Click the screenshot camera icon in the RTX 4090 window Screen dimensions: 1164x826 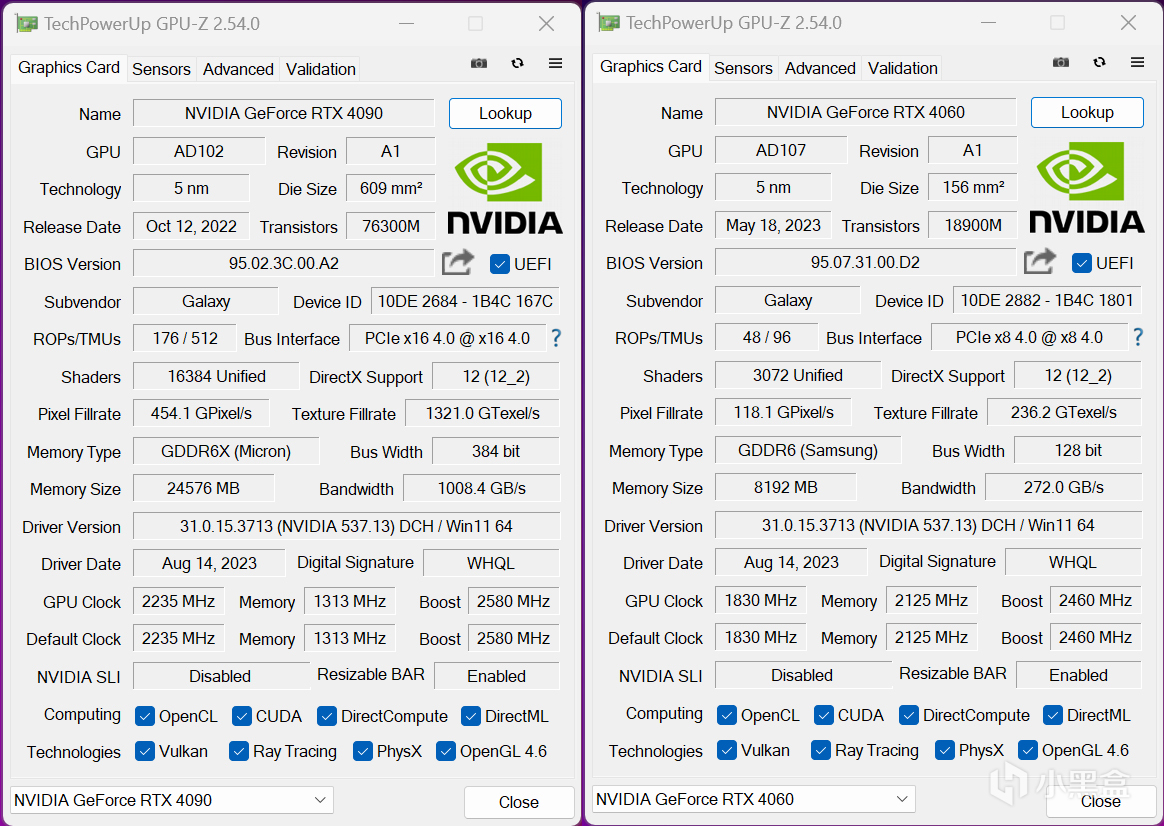click(x=479, y=64)
